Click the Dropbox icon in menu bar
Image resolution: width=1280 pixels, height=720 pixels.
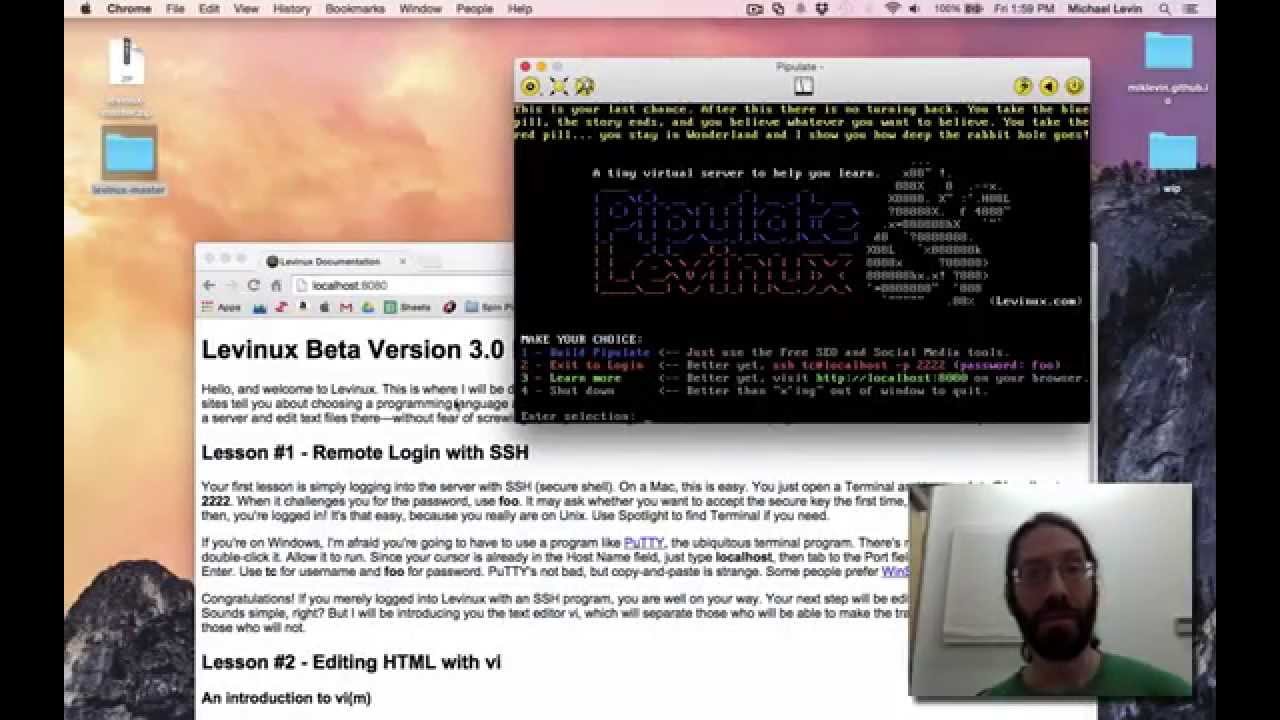[822, 8]
